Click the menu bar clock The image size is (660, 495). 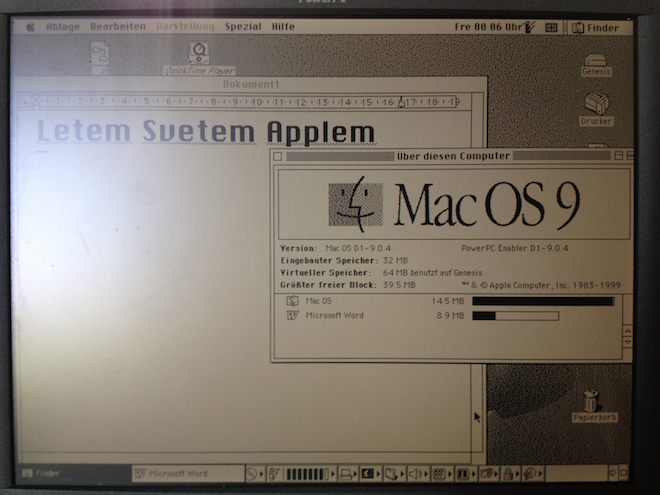[488, 27]
